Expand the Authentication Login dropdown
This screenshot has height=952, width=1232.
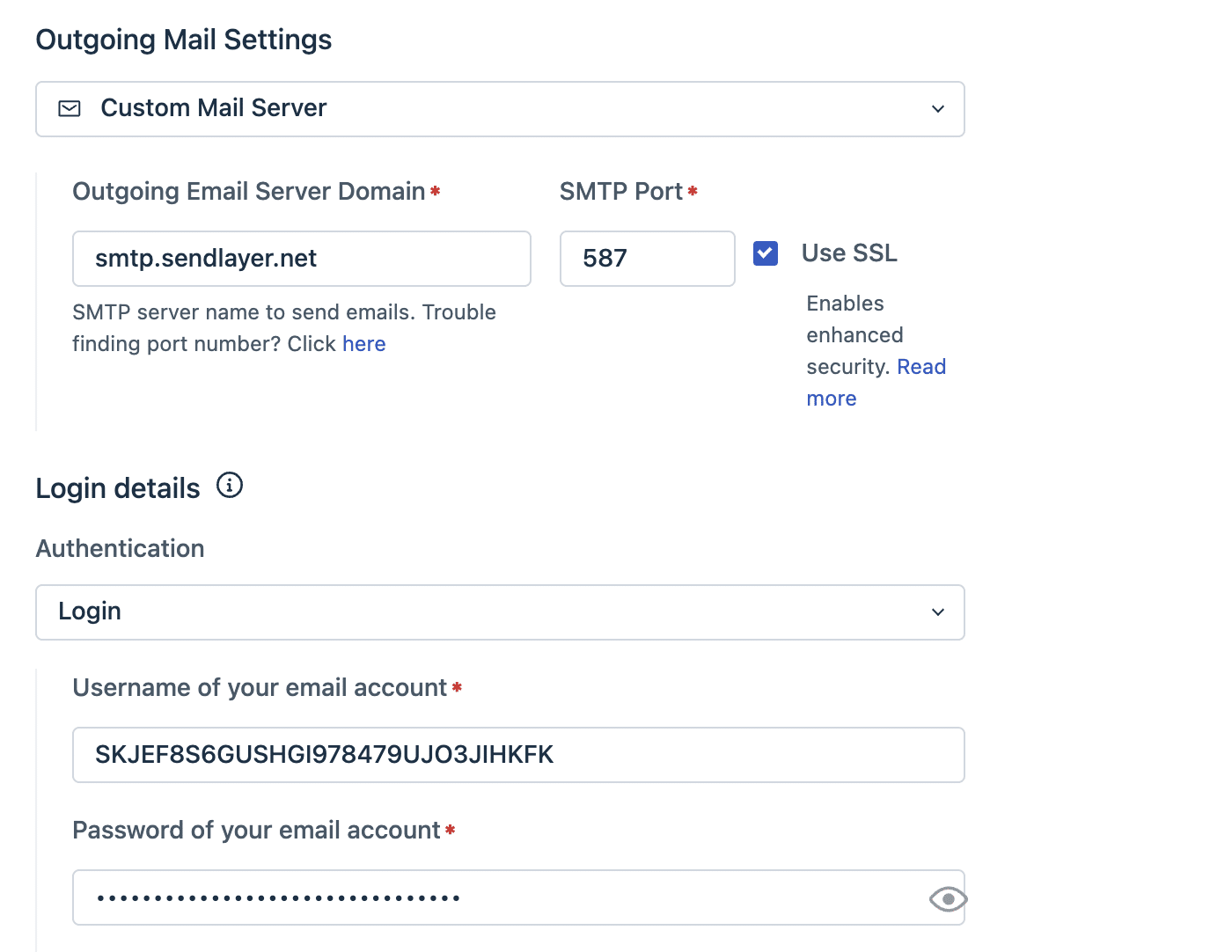click(x=500, y=611)
